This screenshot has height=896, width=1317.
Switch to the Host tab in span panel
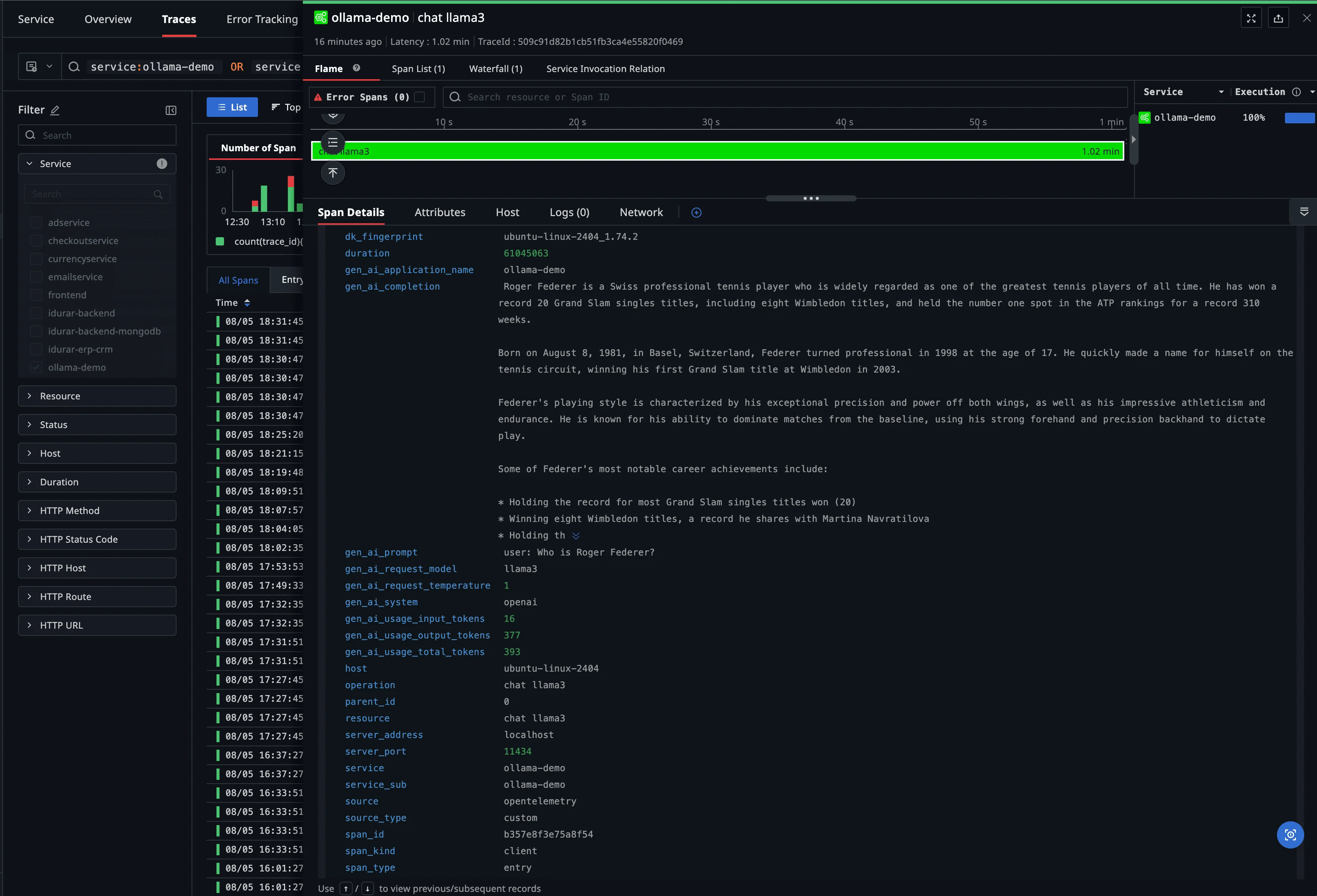pyautogui.click(x=507, y=213)
